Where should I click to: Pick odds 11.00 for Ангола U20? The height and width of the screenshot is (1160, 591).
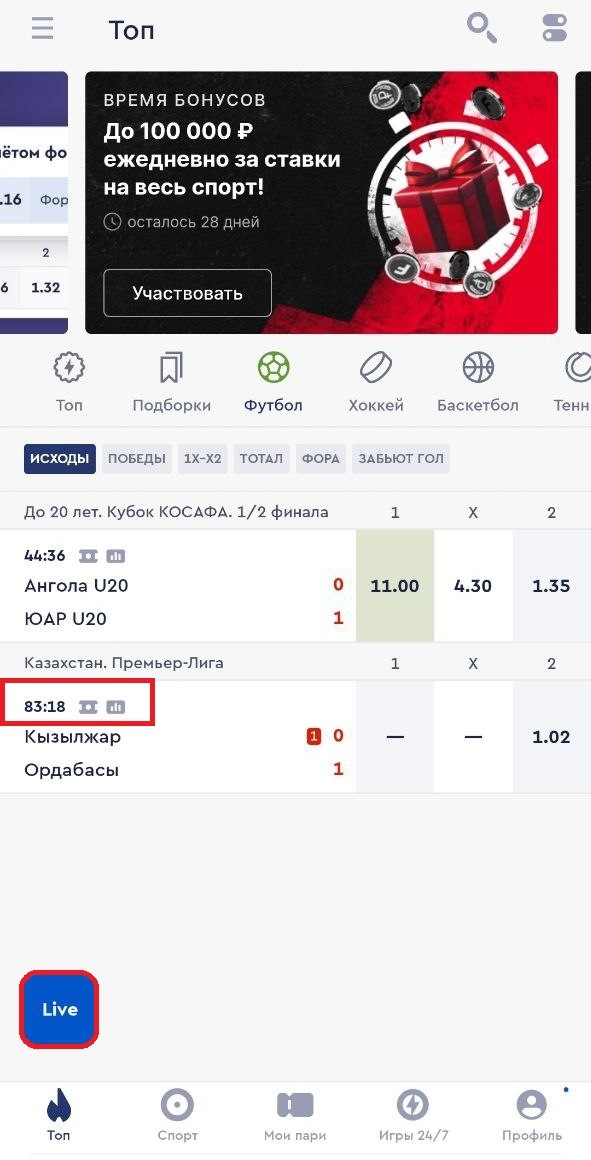[x=395, y=586]
